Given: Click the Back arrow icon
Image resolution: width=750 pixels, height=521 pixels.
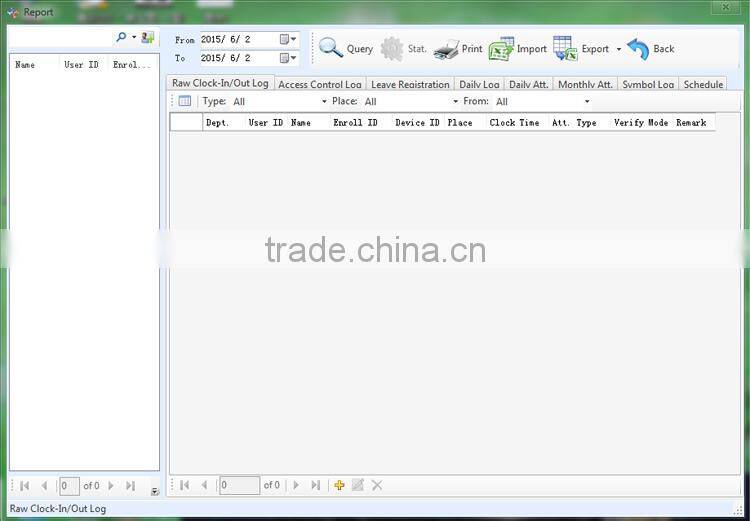Looking at the screenshot, I should pyautogui.click(x=638, y=48).
